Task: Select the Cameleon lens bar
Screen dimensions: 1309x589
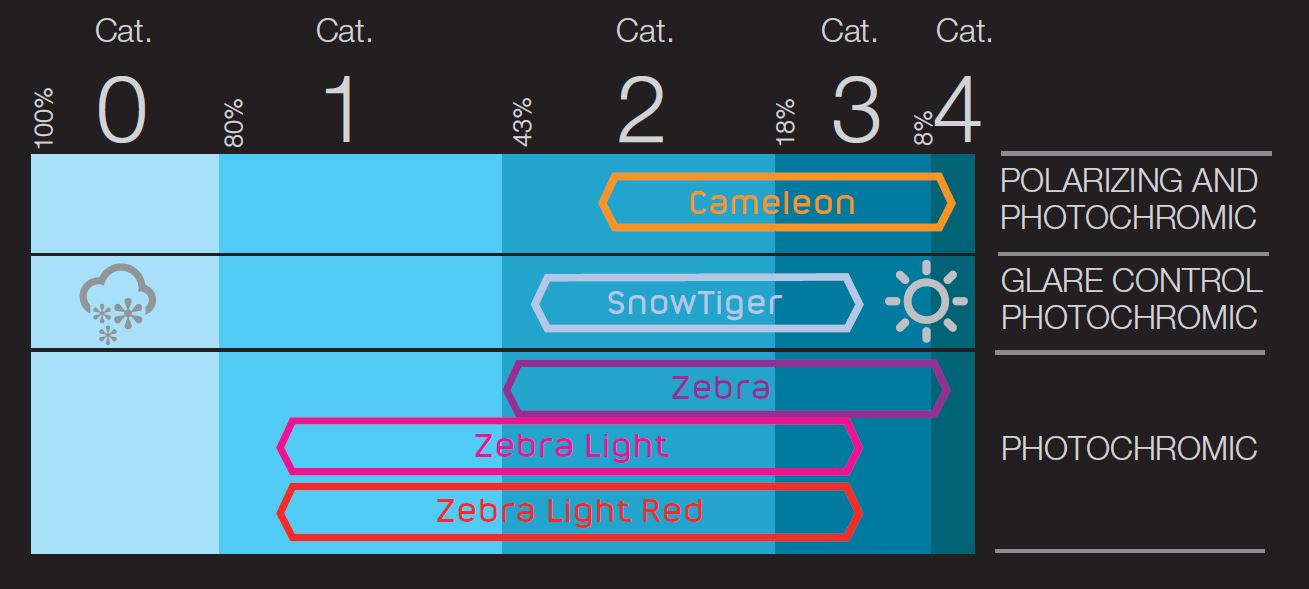Action: click(777, 203)
